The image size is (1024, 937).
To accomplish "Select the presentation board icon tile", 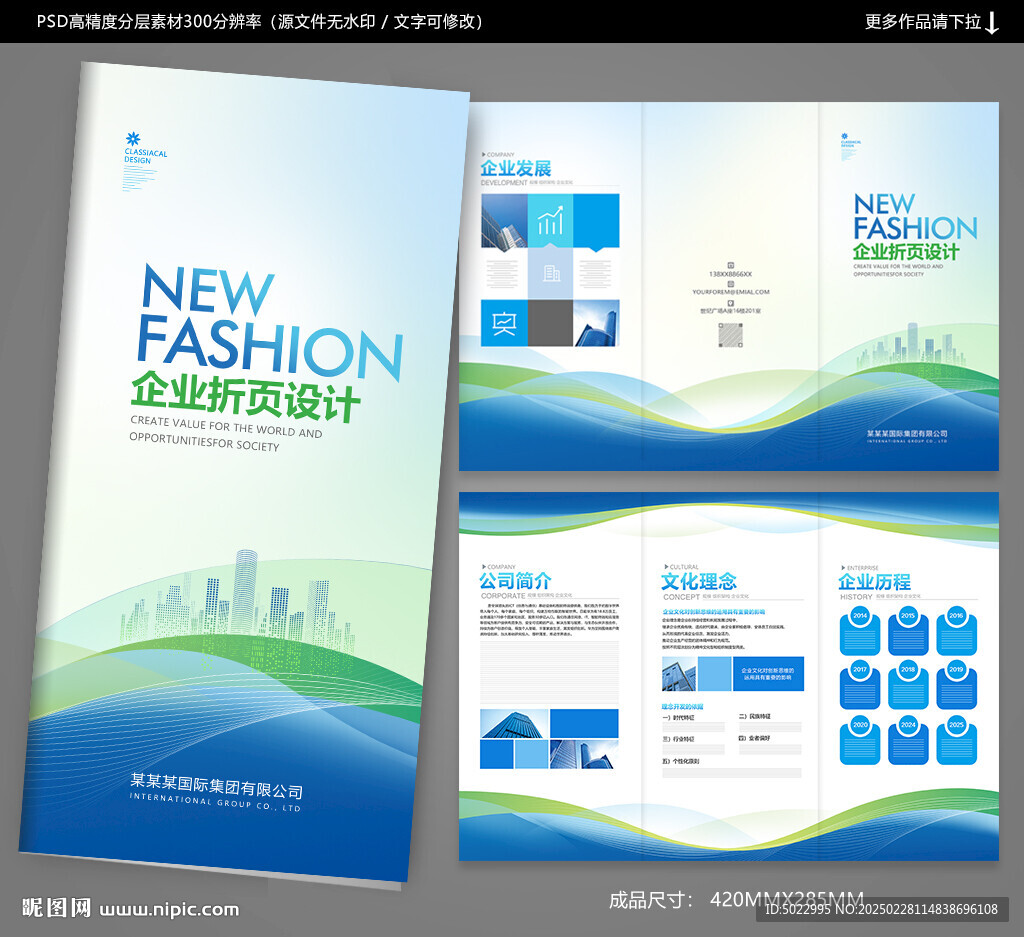I will pos(504,323).
